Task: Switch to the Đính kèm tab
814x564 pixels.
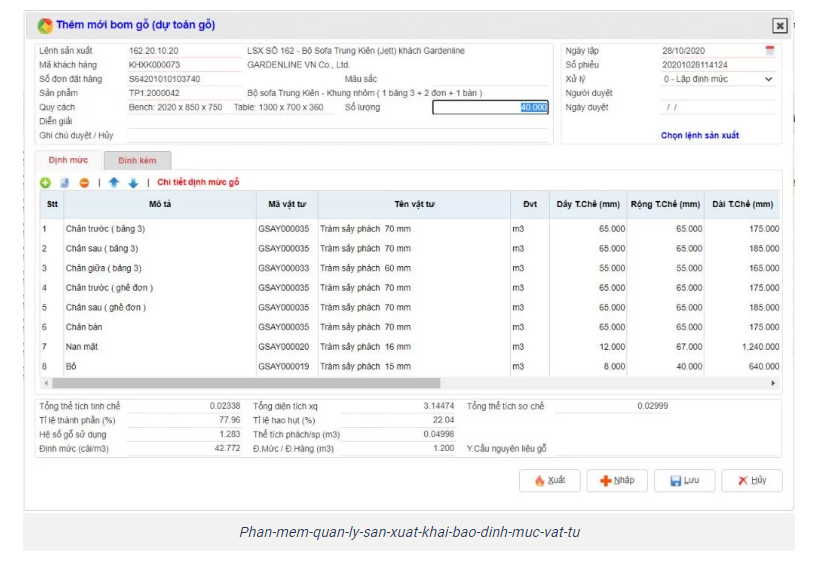Action: click(x=137, y=160)
